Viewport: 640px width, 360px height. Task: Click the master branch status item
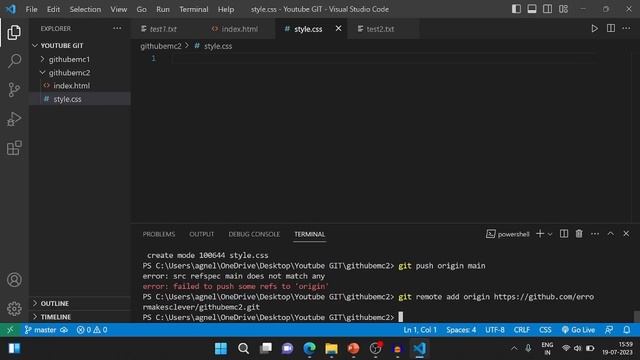tap(40, 330)
